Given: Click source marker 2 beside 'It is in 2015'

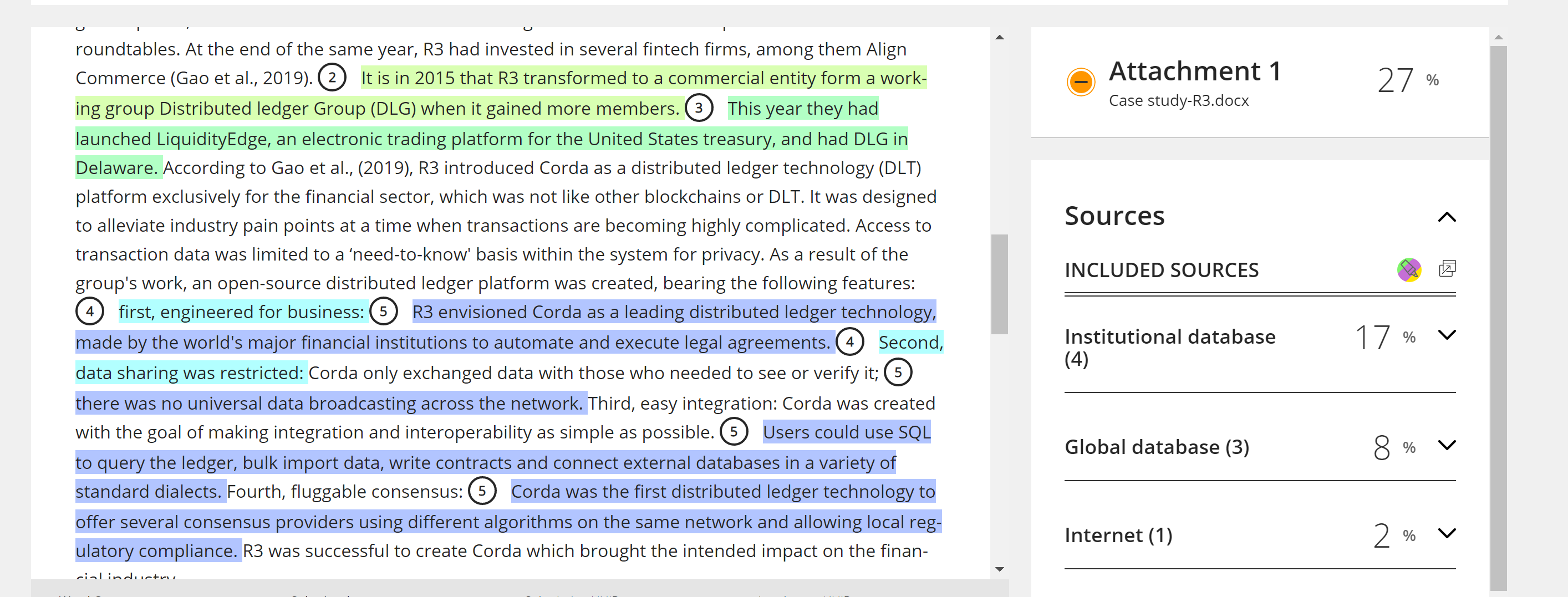Looking at the screenshot, I should click(332, 78).
